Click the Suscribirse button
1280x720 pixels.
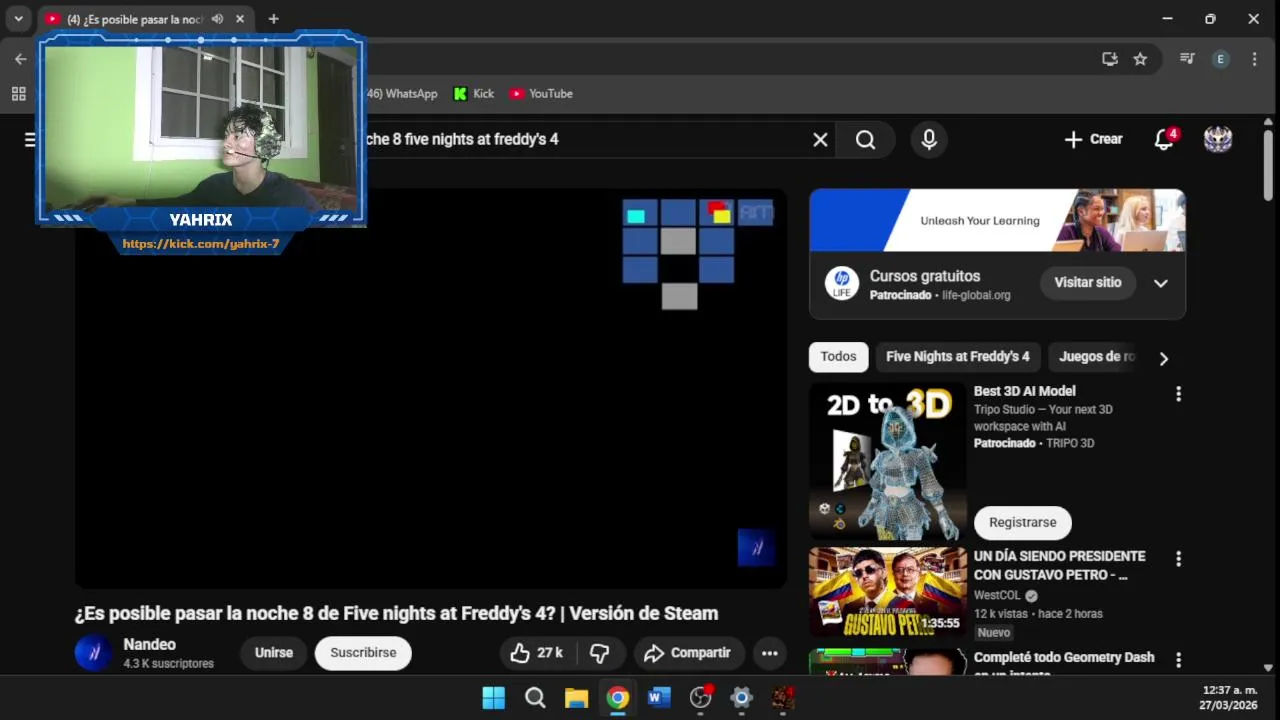pos(363,653)
